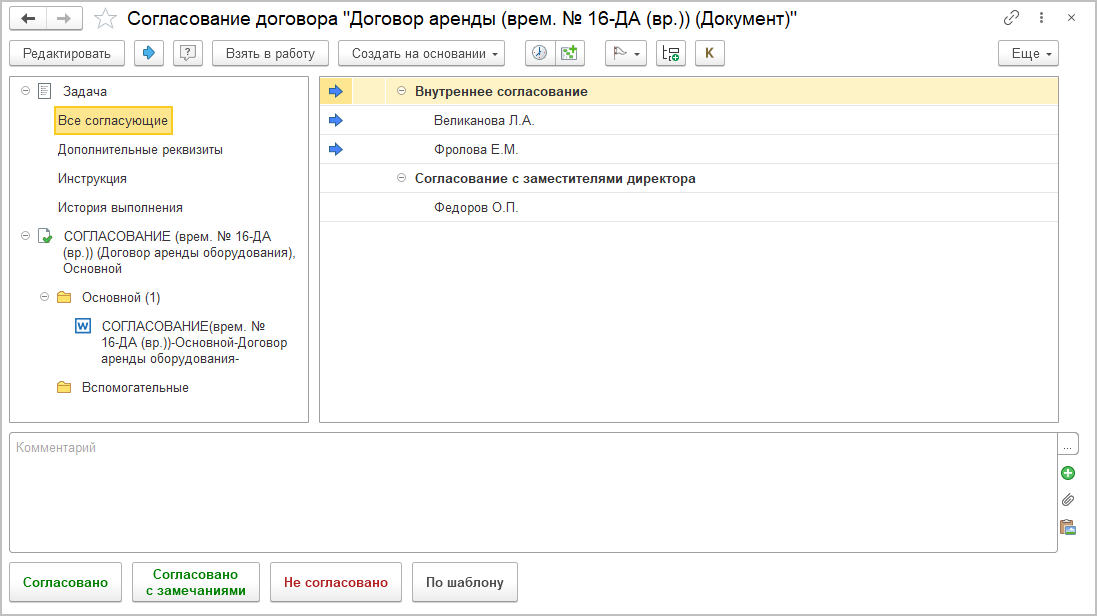Collapse the Задача tree node
The image size is (1097, 616).
[x=25, y=90]
